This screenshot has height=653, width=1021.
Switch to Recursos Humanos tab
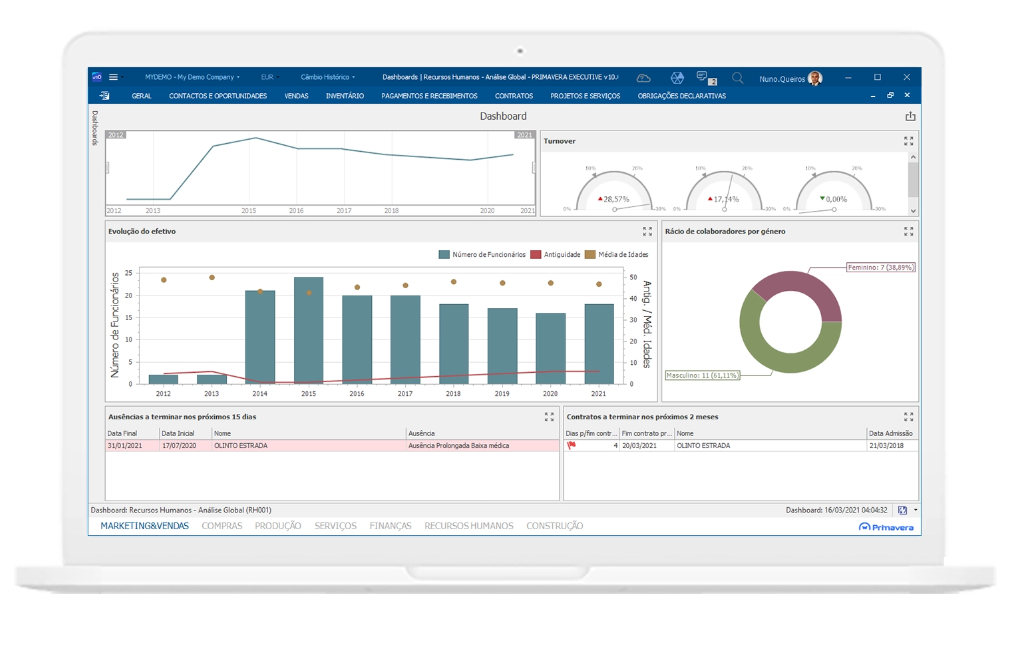tap(468, 526)
